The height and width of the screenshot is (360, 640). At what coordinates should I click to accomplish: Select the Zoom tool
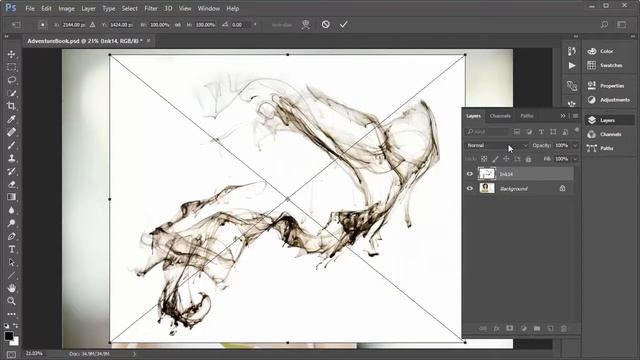pyautogui.click(x=11, y=301)
